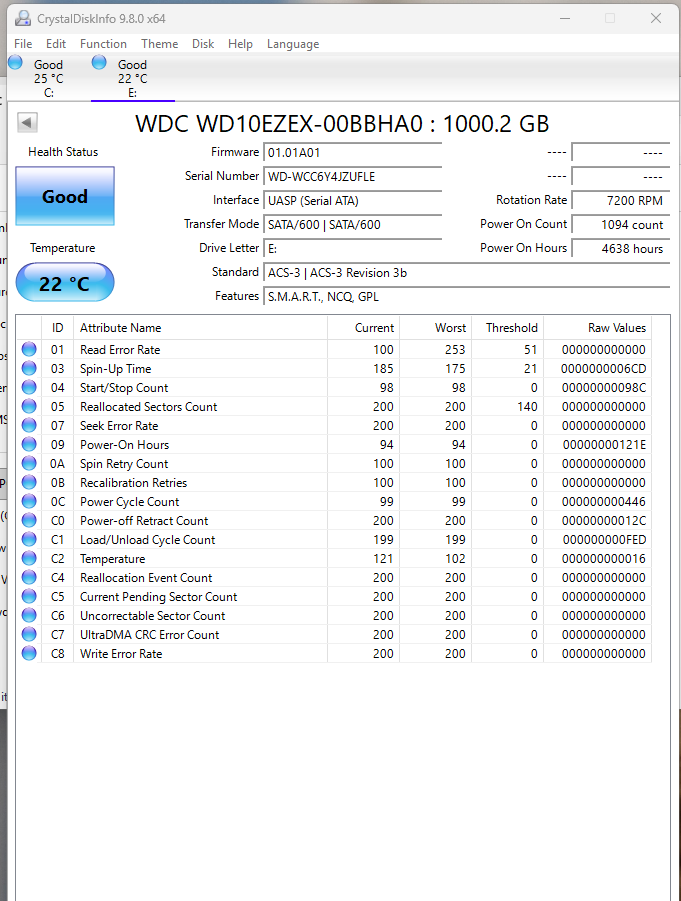Click the Good health status button

tap(65, 196)
